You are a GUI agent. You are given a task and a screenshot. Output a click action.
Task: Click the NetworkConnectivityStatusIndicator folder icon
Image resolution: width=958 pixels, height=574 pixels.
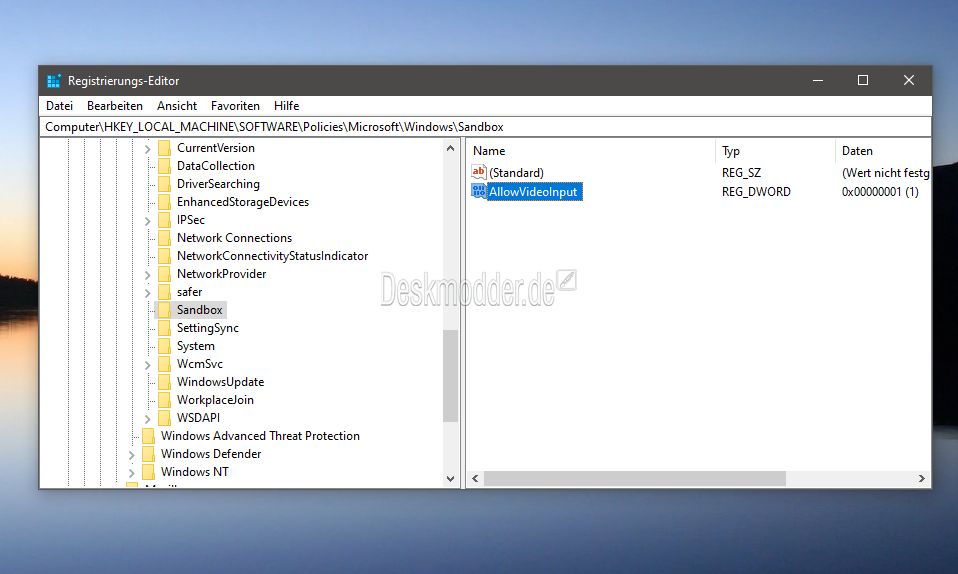(x=164, y=256)
